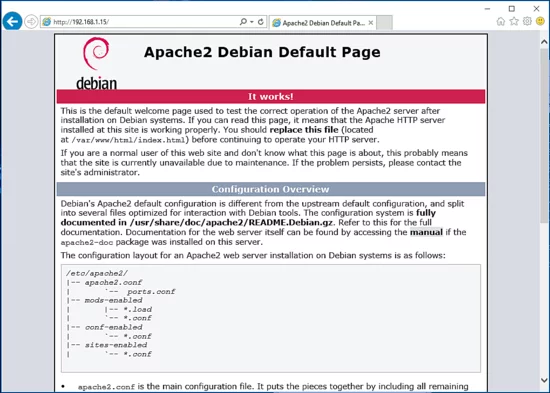
Task: Maximize the browser window
Action: click(x=512, y=9)
